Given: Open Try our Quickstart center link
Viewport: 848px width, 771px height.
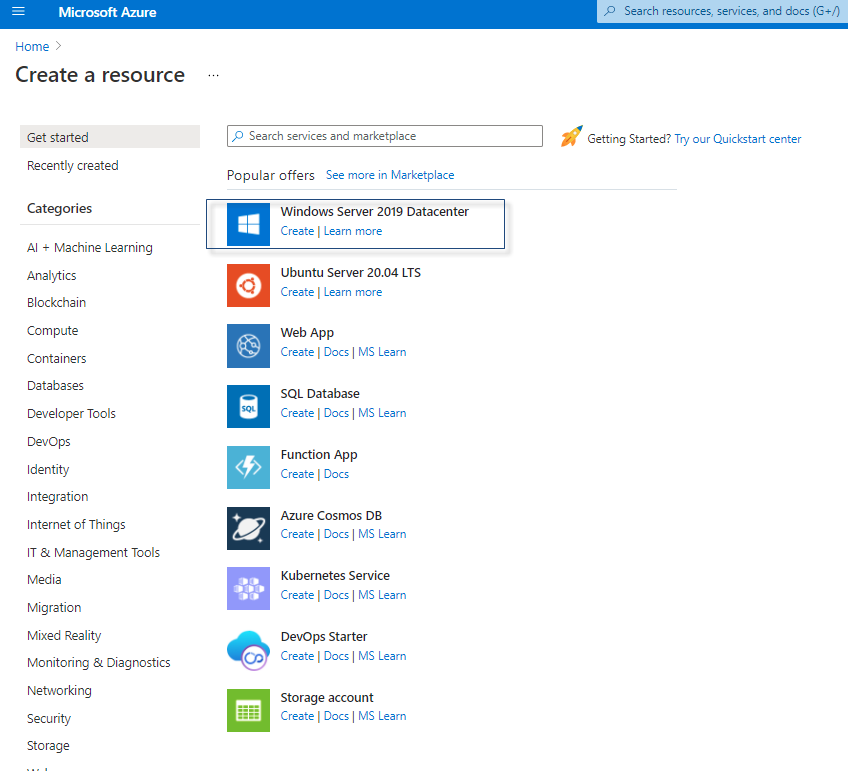Looking at the screenshot, I should (738, 139).
